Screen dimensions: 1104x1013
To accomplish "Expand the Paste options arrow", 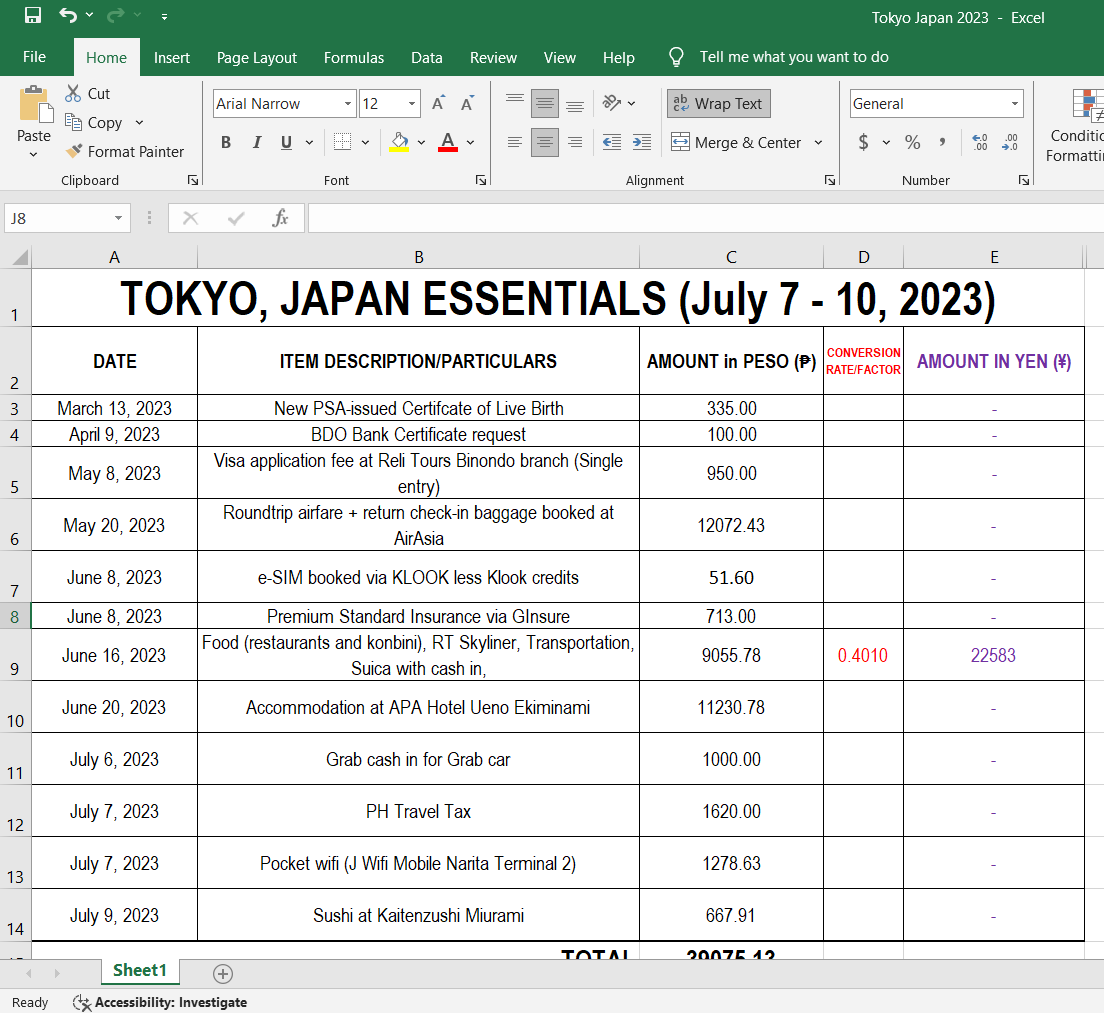I will click(x=33, y=154).
